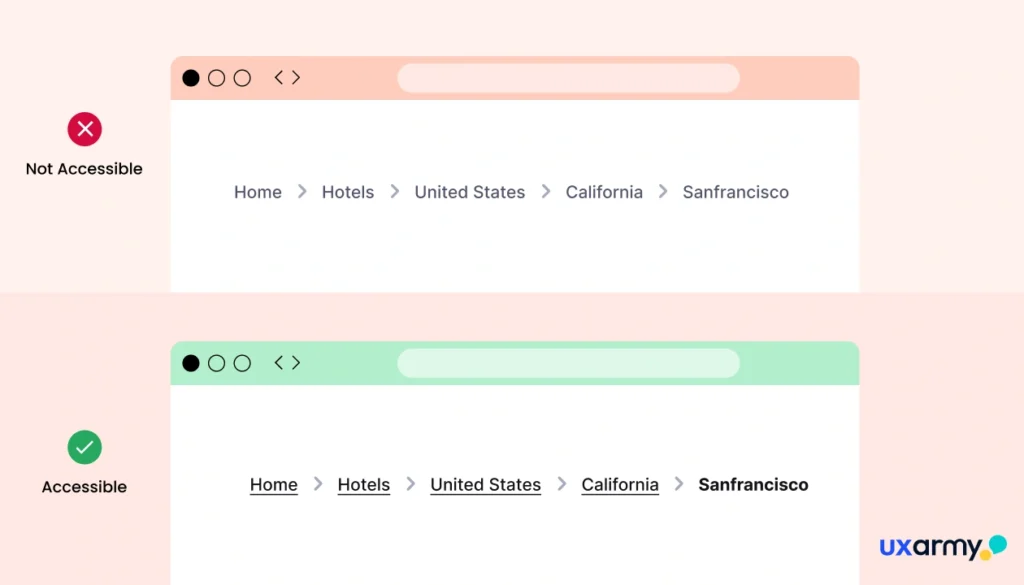The height and width of the screenshot is (585, 1024).
Task: Click the chevron after the non-underlined Home
Action: 302,191
